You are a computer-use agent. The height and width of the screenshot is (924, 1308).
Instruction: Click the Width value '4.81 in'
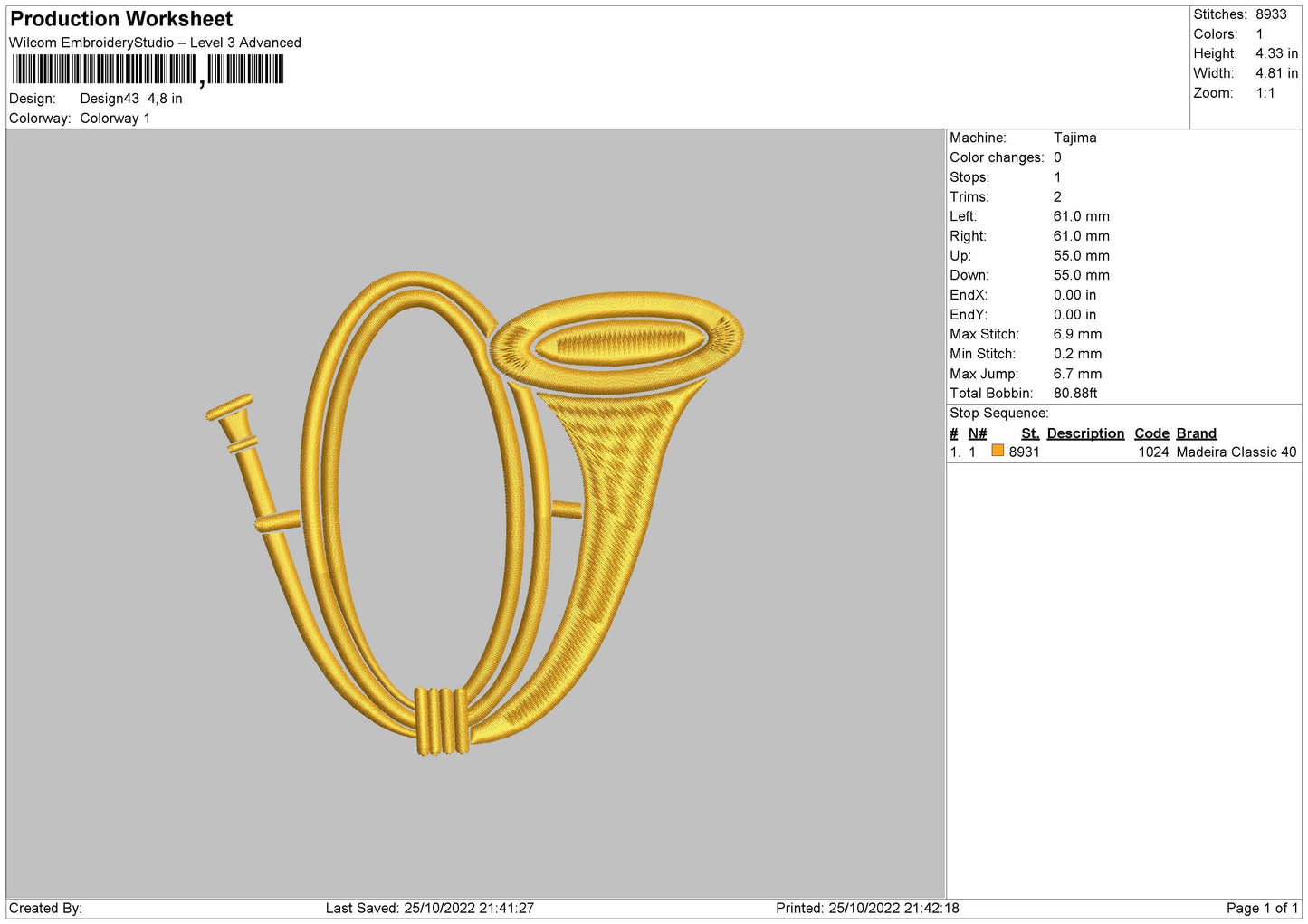click(x=1276, y=73)
